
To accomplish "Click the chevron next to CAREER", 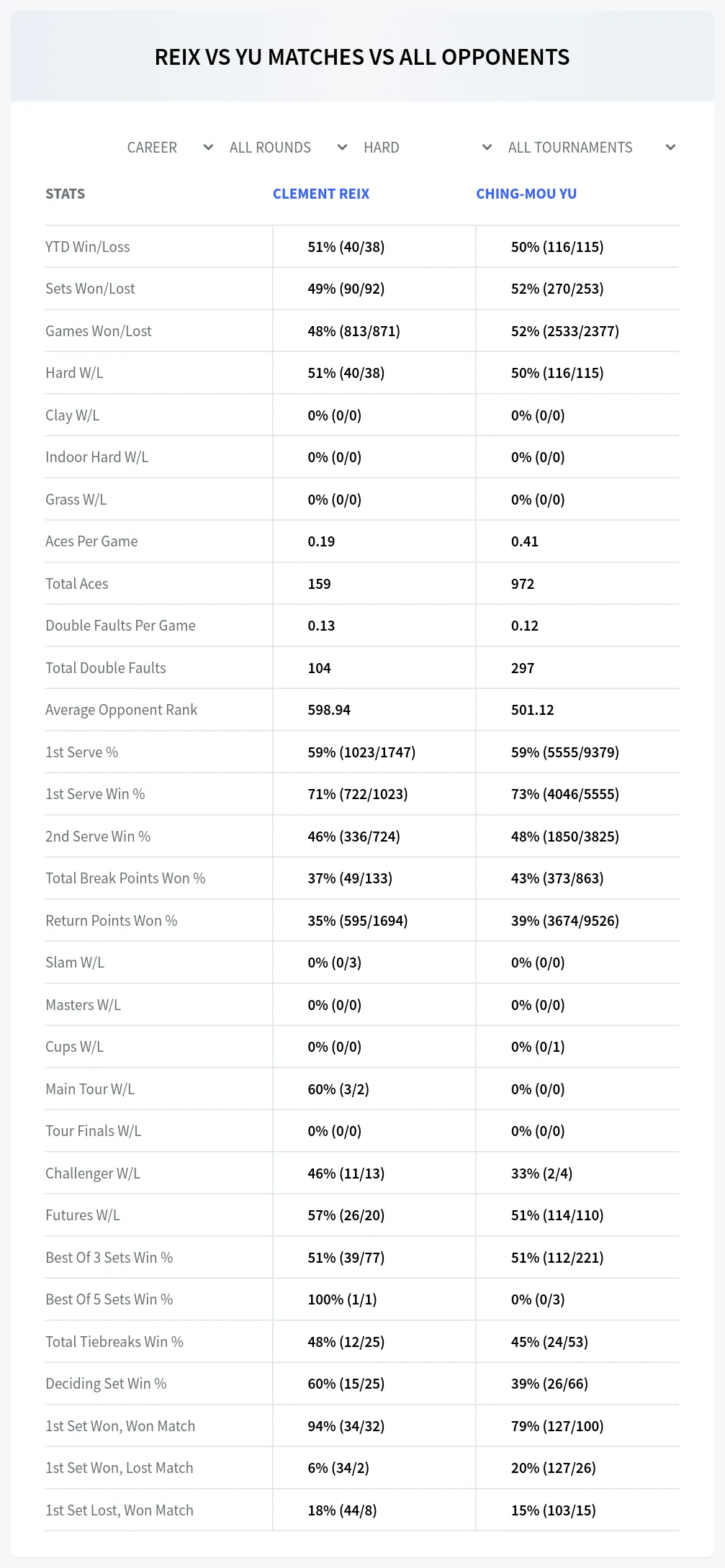I will 208,148.
